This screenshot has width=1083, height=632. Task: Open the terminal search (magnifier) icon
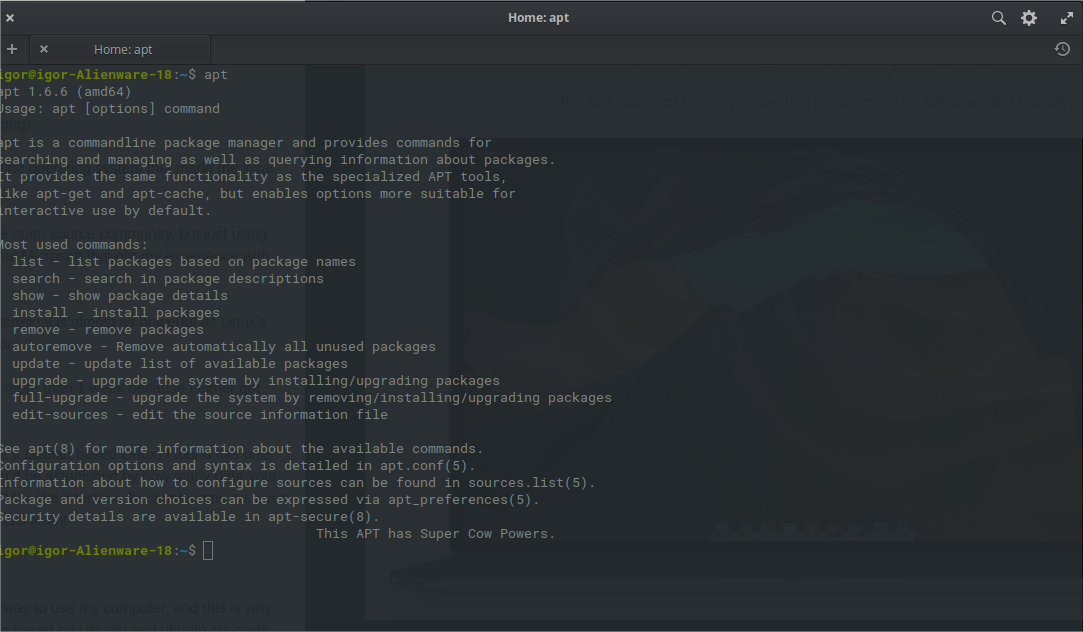[x=998, y=18]
